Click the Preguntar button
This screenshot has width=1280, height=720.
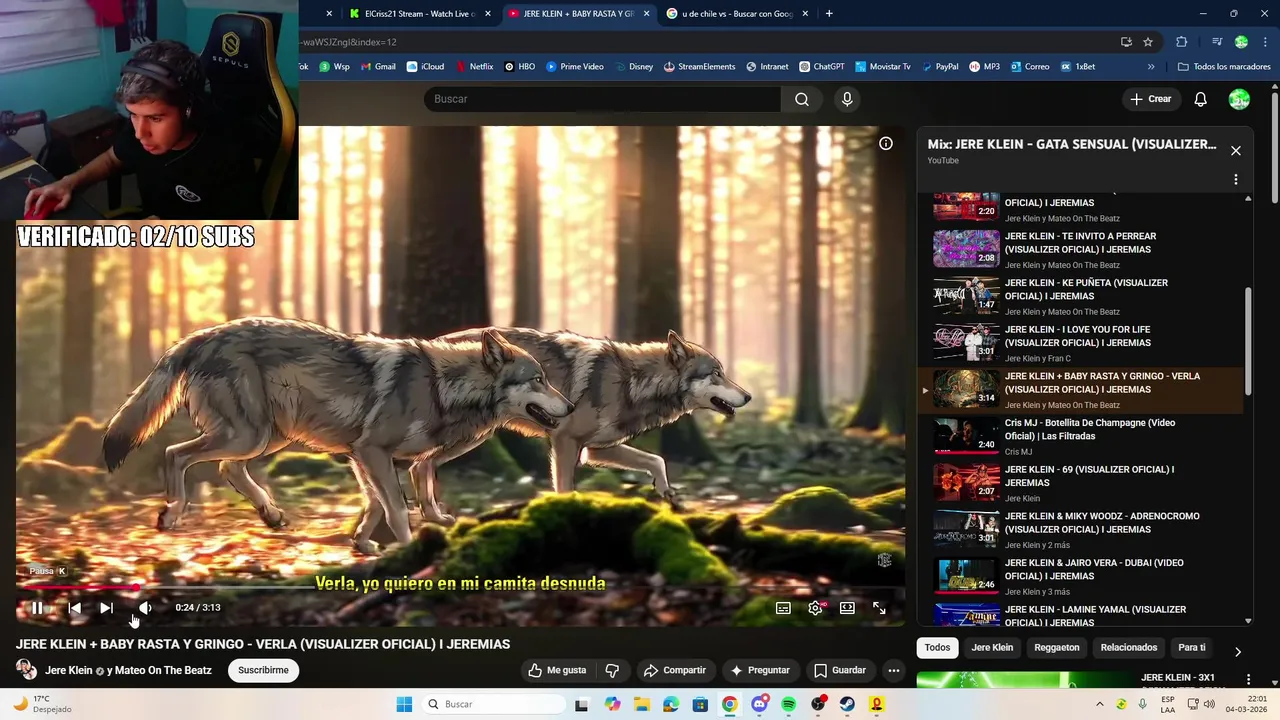(760, 670)
